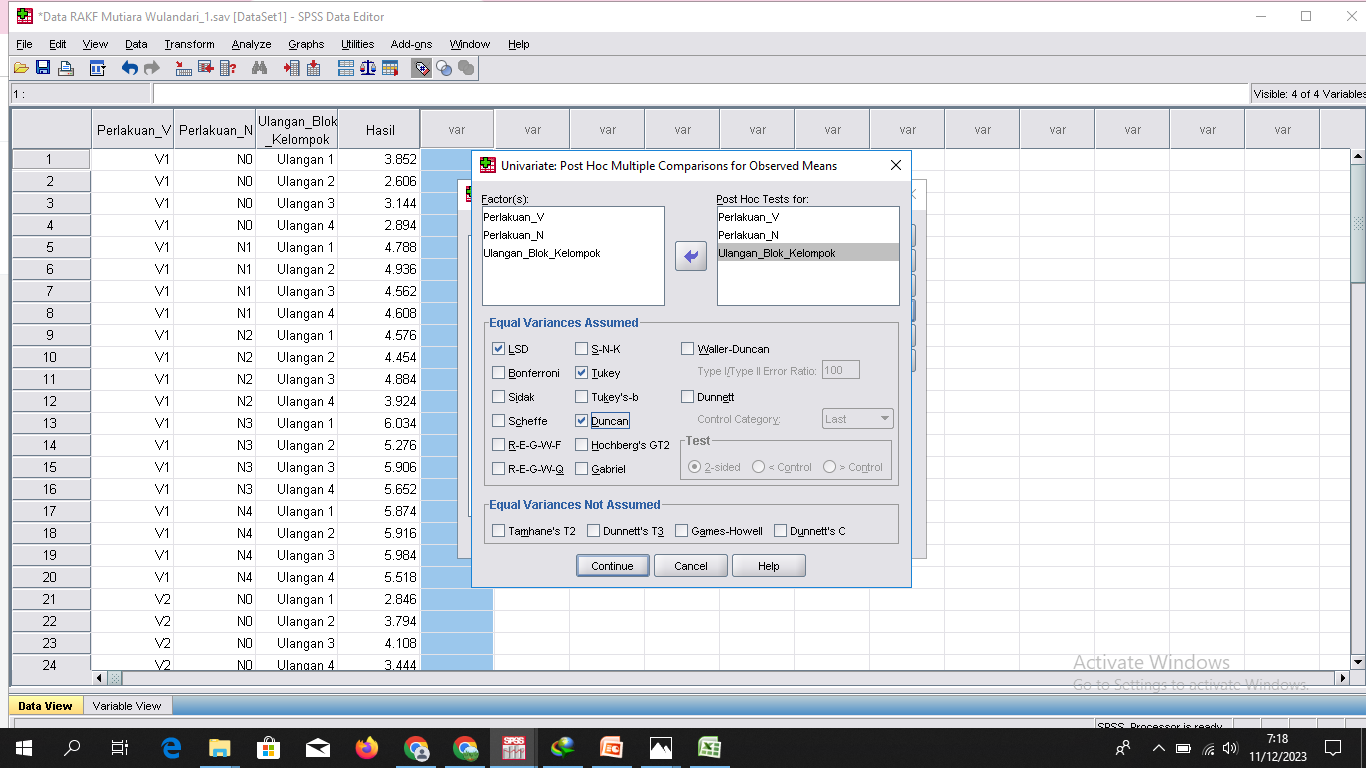The image size is (1366, 768).
Task: Open Firefox from the taskbar
Action: point(367,748)
